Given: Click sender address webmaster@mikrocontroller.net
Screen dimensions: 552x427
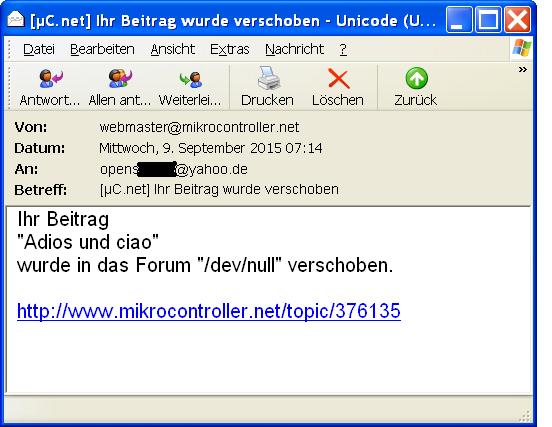Looking at the screenshot, I should (199, 127).
